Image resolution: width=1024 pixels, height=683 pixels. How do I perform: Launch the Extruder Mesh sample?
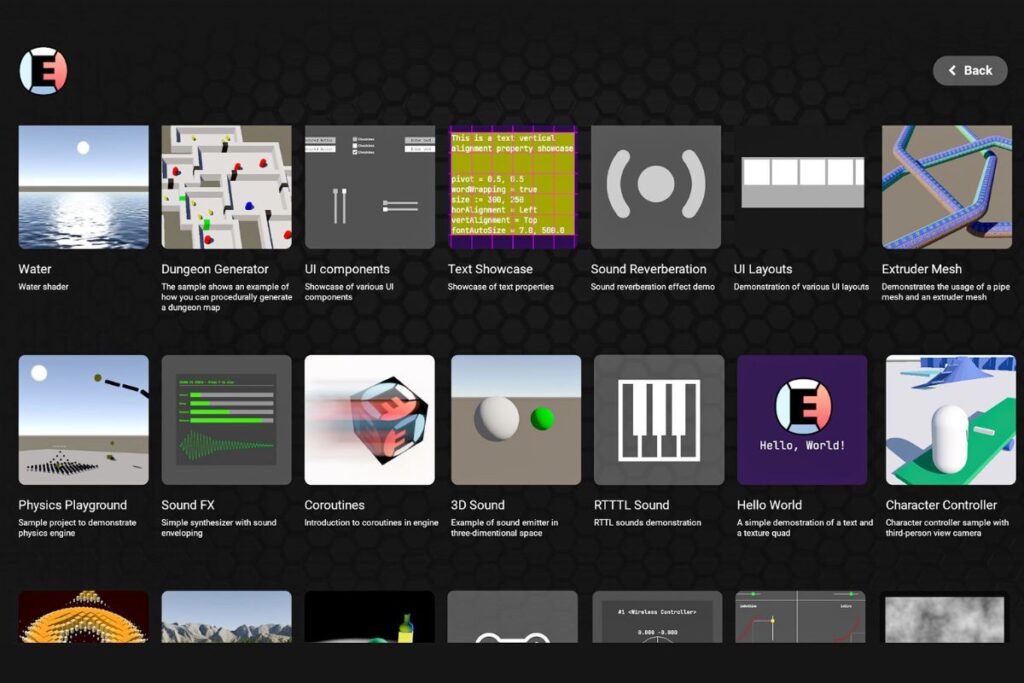click(x=946, y=187)
